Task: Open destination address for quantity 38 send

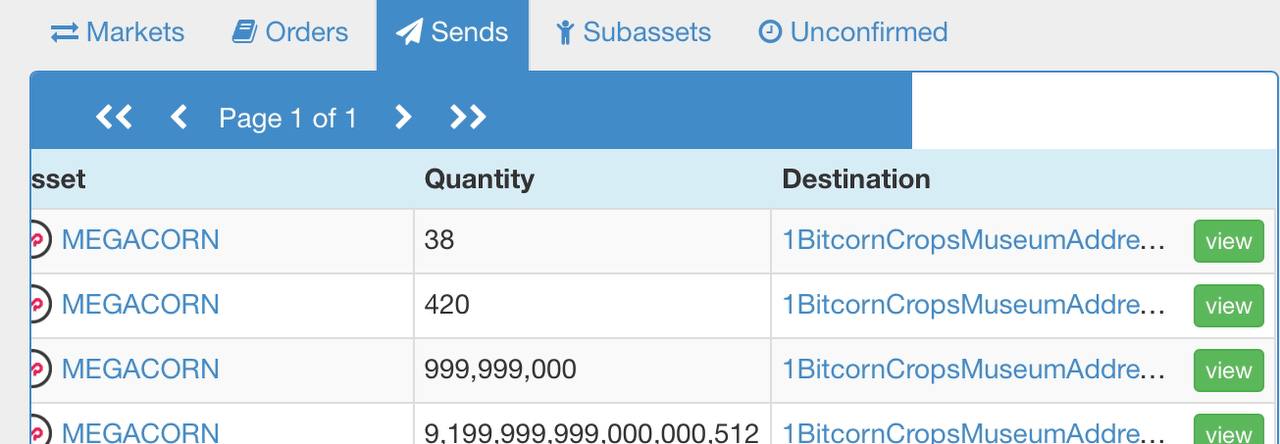Action: 974,240
